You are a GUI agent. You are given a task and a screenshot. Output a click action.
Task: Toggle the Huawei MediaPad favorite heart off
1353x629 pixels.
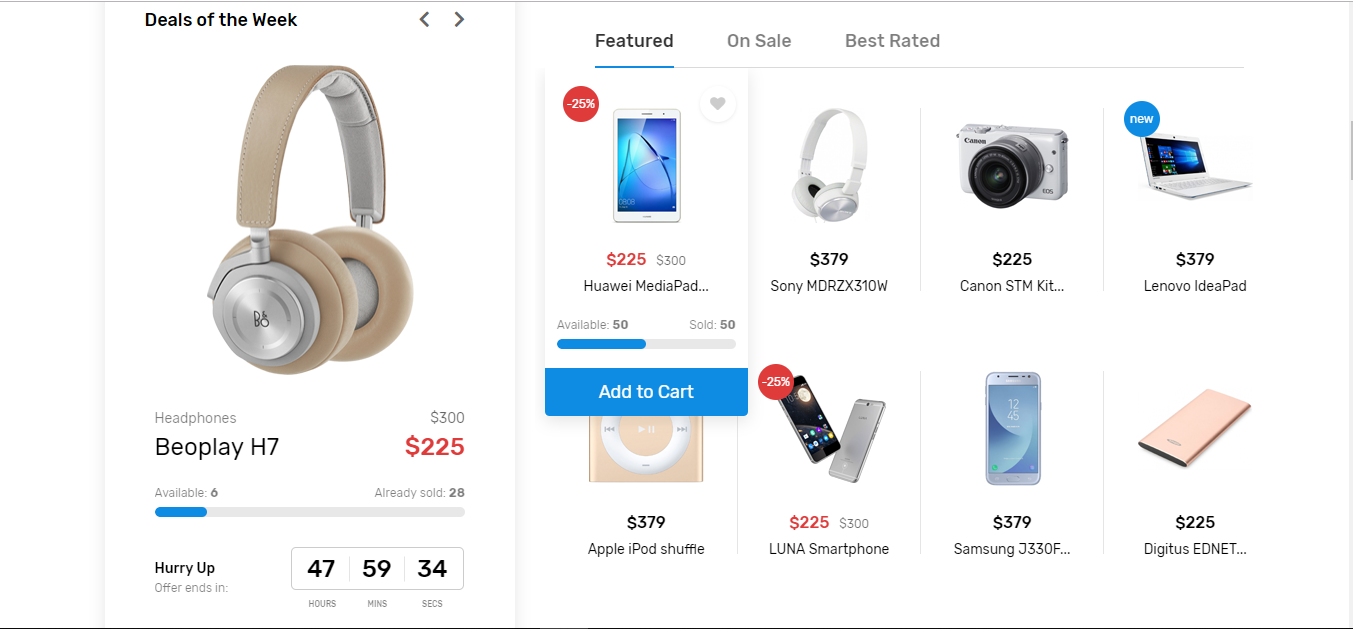coord(717,104)
